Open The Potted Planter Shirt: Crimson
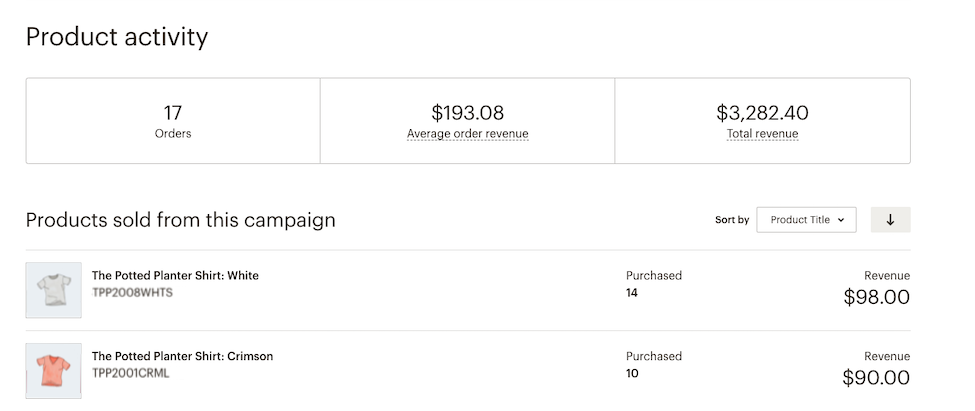This screenshot has height=411, width=975. 182,356
